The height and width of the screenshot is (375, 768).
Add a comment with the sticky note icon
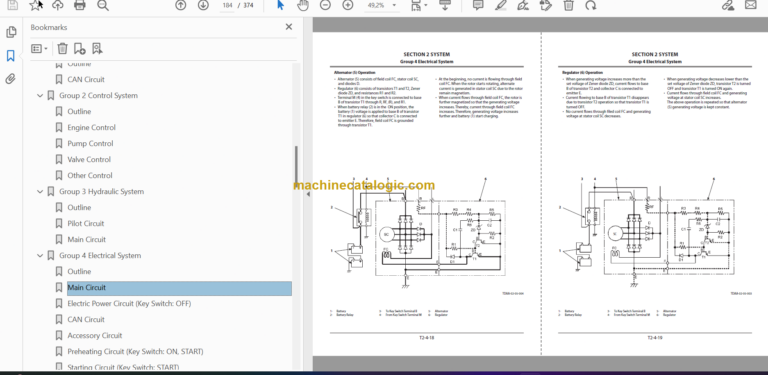pos(478,5)
